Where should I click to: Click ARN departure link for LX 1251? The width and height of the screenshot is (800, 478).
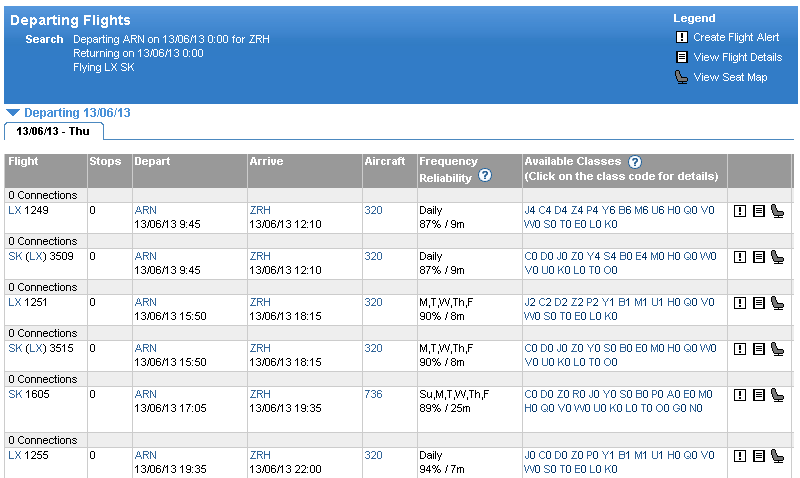coord(145,302)
